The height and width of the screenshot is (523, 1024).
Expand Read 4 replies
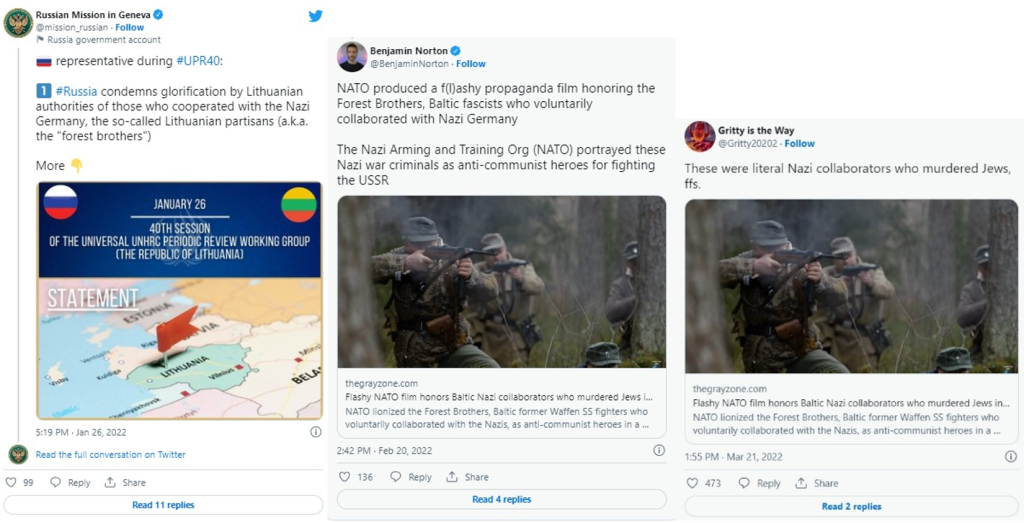point(502,499)
